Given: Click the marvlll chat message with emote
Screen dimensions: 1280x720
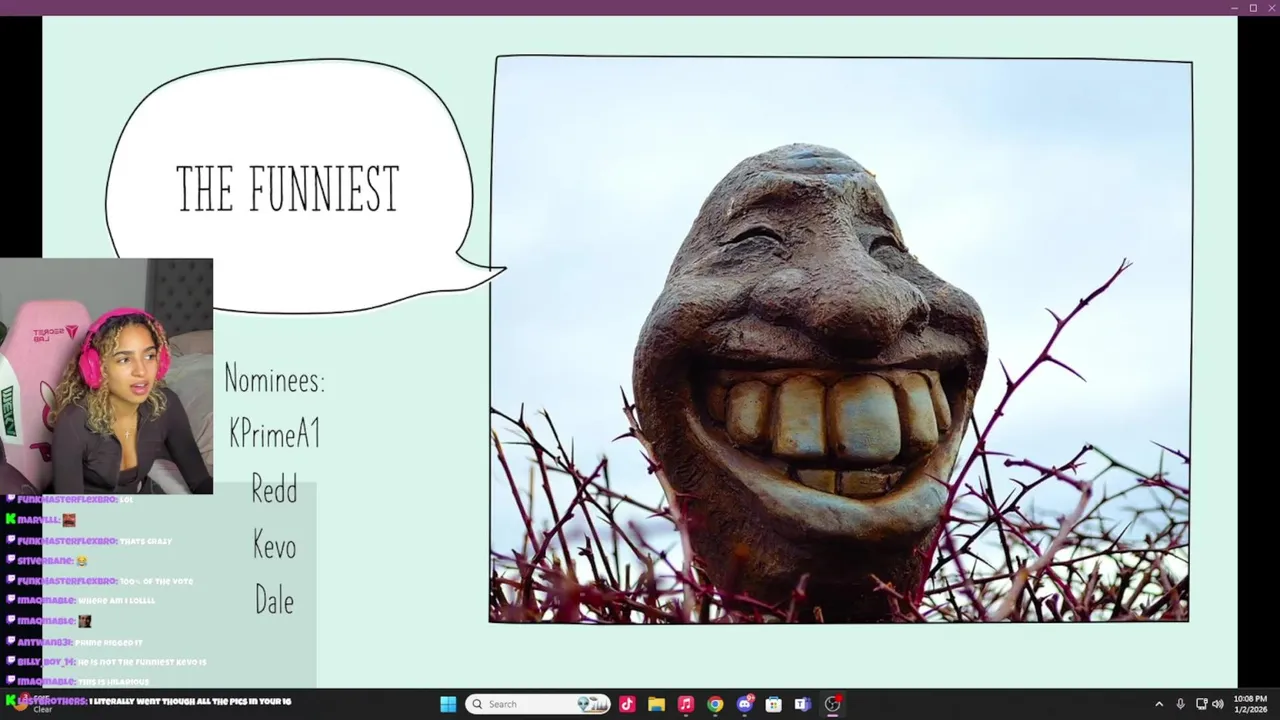Looking at the screenshot, I should (41, 520).
